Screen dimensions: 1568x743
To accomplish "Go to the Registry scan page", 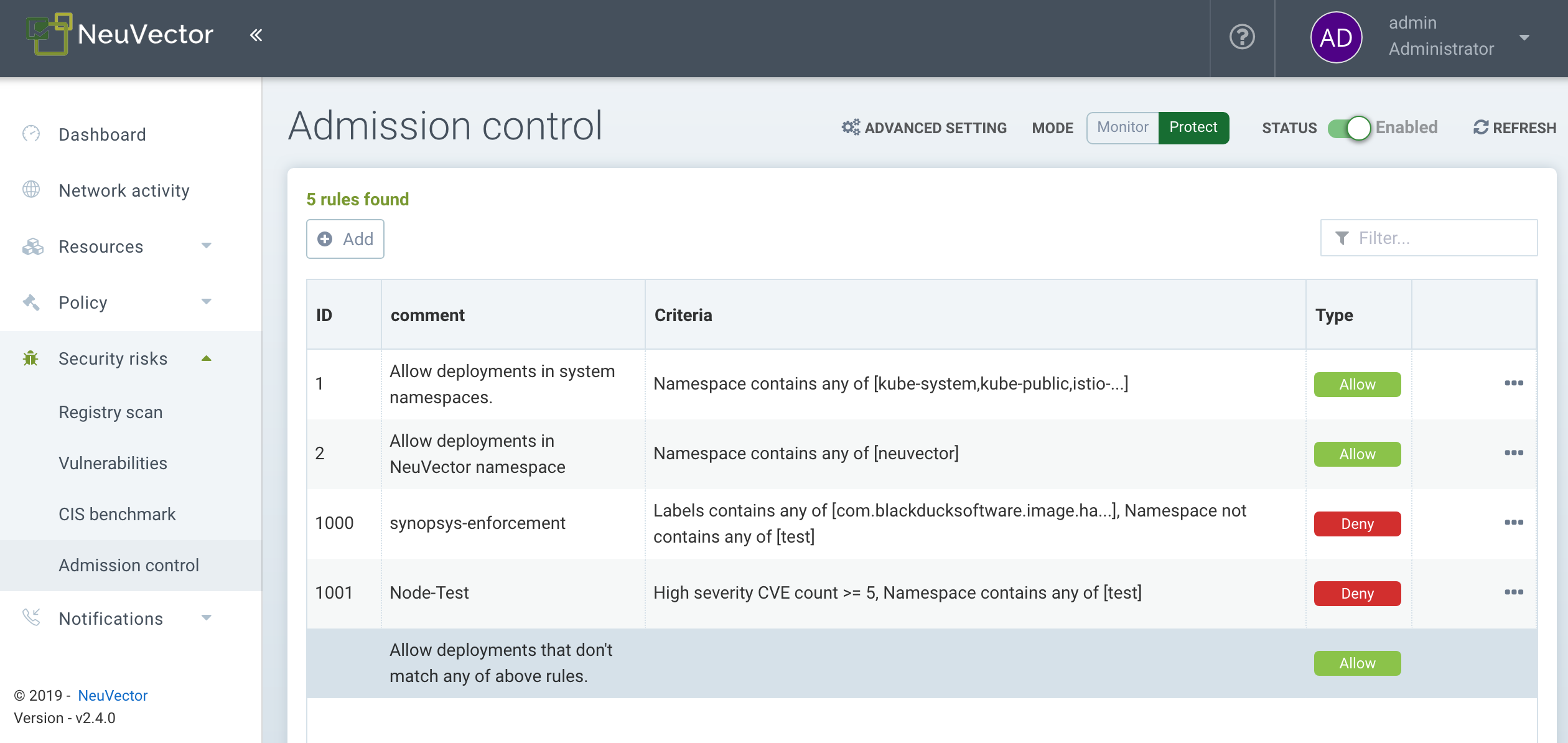I will [110, 412].
